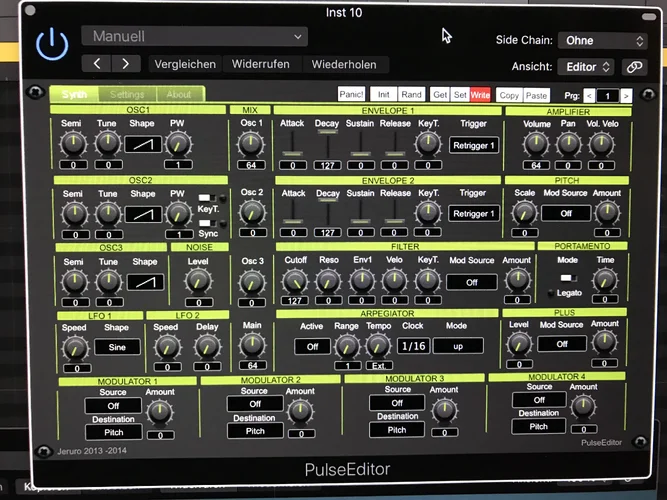This screenshot has width=667, height=500.
Task: Click the OSC1 sawtooth shape icon
Action: [143, 144]
